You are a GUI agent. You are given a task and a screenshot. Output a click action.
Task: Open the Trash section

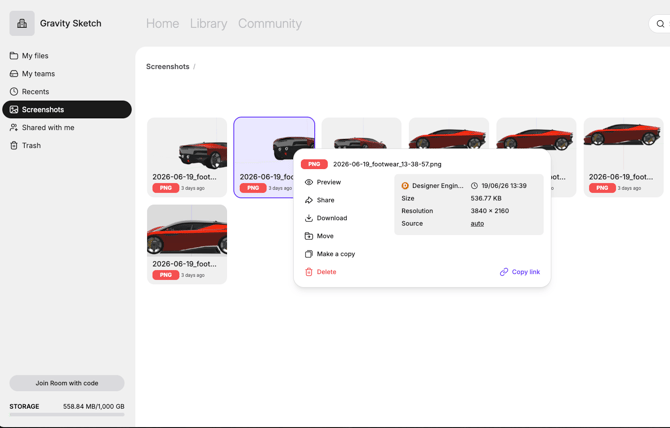[x=31, y=145]
